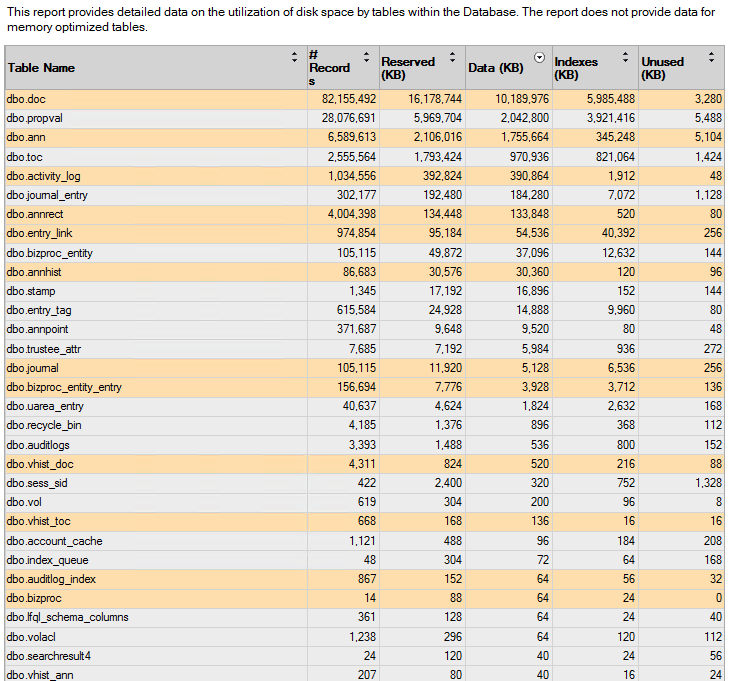
Task: Click the Data (KB) sort indicator icon
Action: tap(540, 57)
